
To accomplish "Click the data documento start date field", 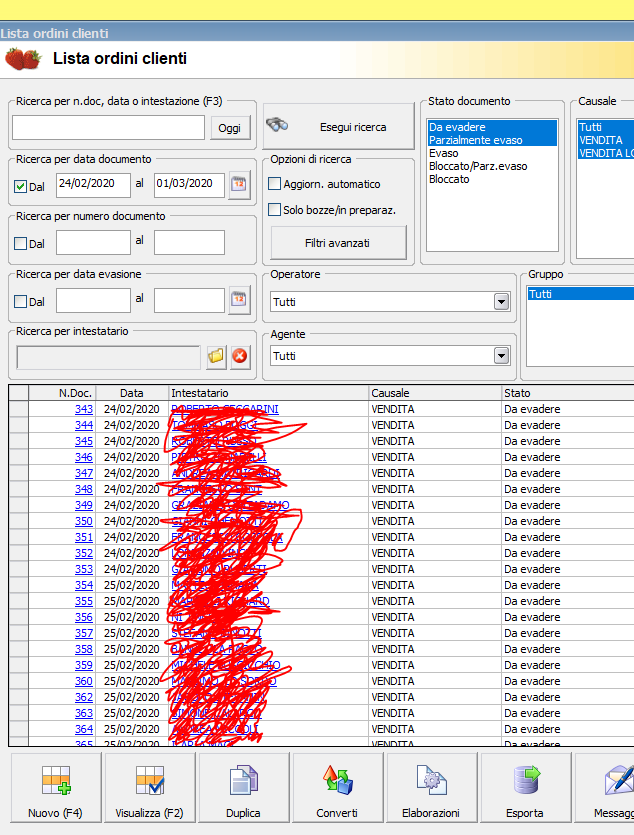I will [x=93, y=185].
